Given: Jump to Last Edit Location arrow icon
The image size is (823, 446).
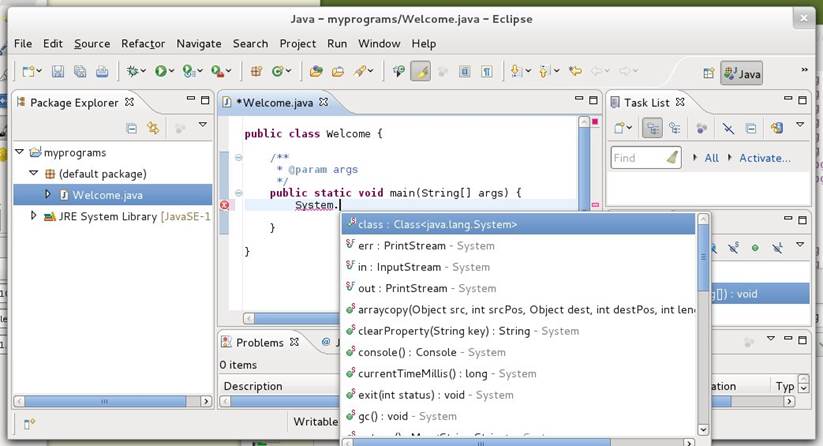Looking at the screenshot, I should coord(576,71).
